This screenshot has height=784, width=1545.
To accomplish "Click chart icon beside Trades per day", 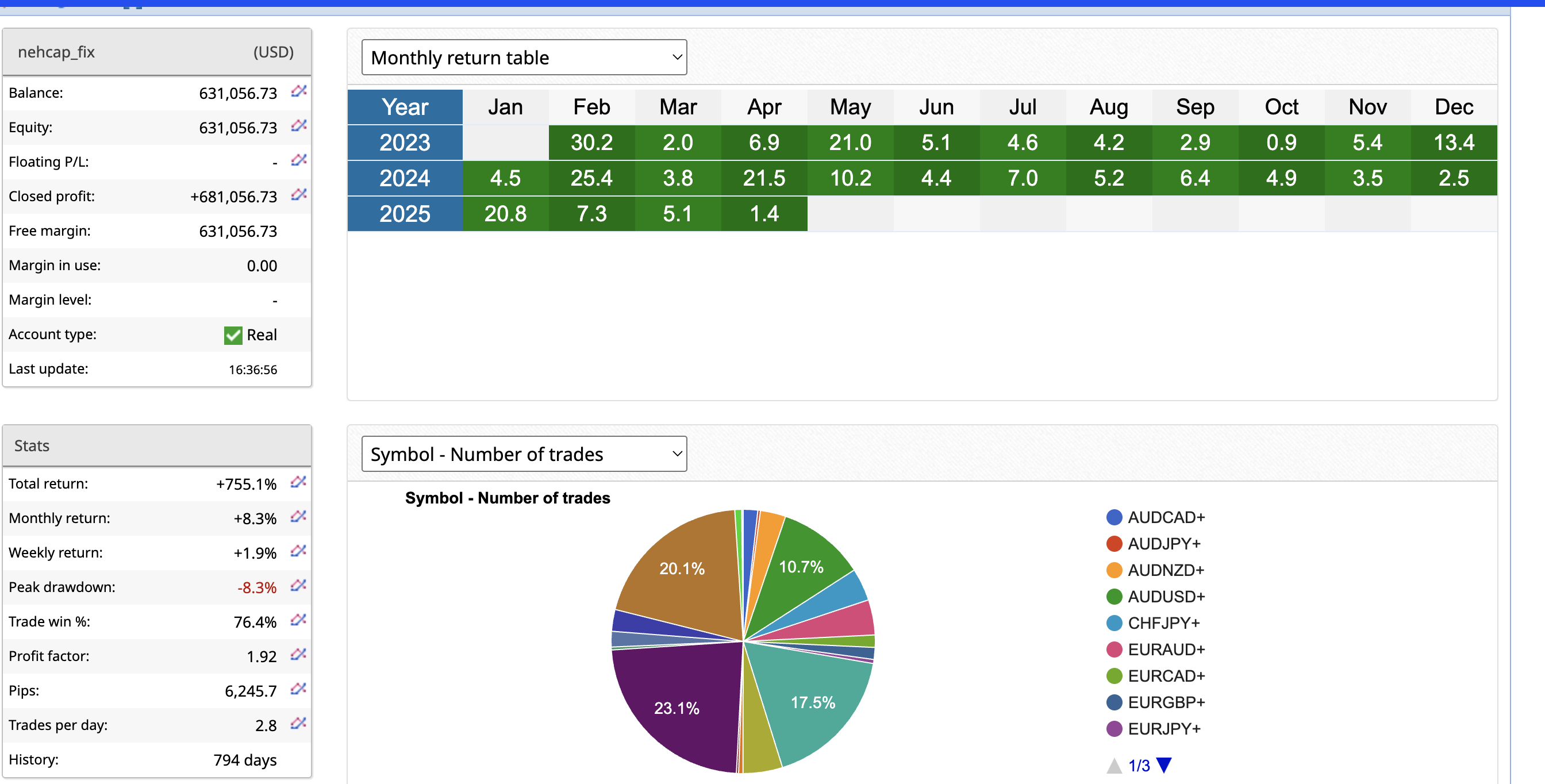I will (298, 724).
